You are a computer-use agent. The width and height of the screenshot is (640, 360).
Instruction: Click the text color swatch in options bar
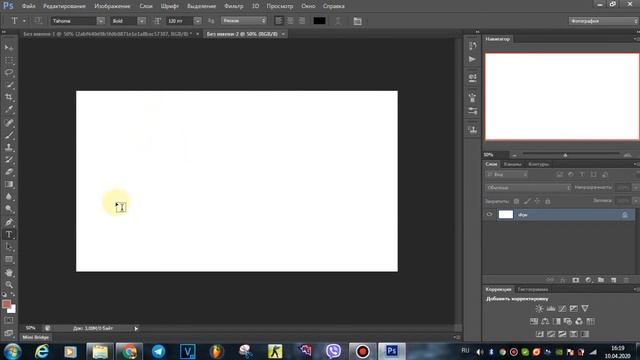[x=319, y=21]
